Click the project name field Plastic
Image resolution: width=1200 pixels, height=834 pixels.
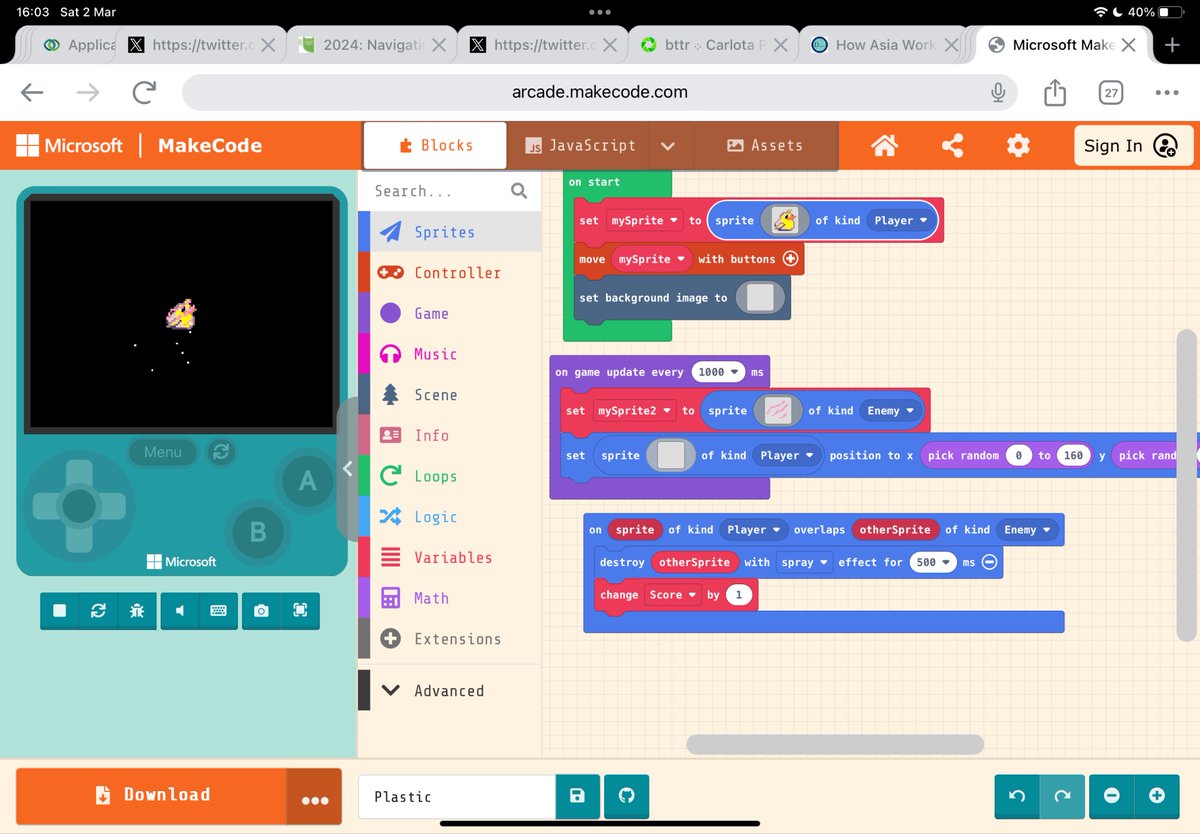(x=456, y=797)
